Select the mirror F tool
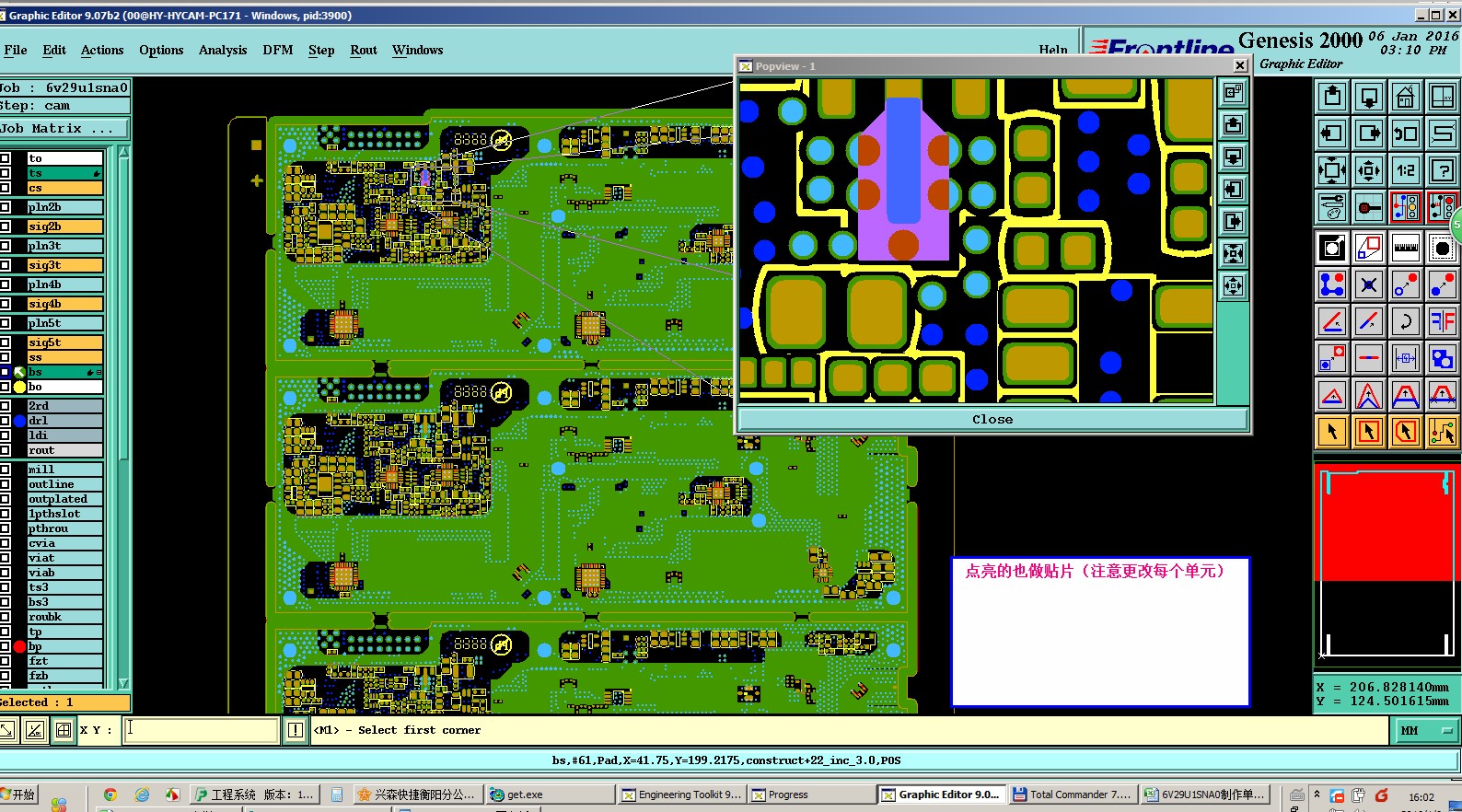Viewport: 1462px width, 812px height. (x=1443, y=321)
